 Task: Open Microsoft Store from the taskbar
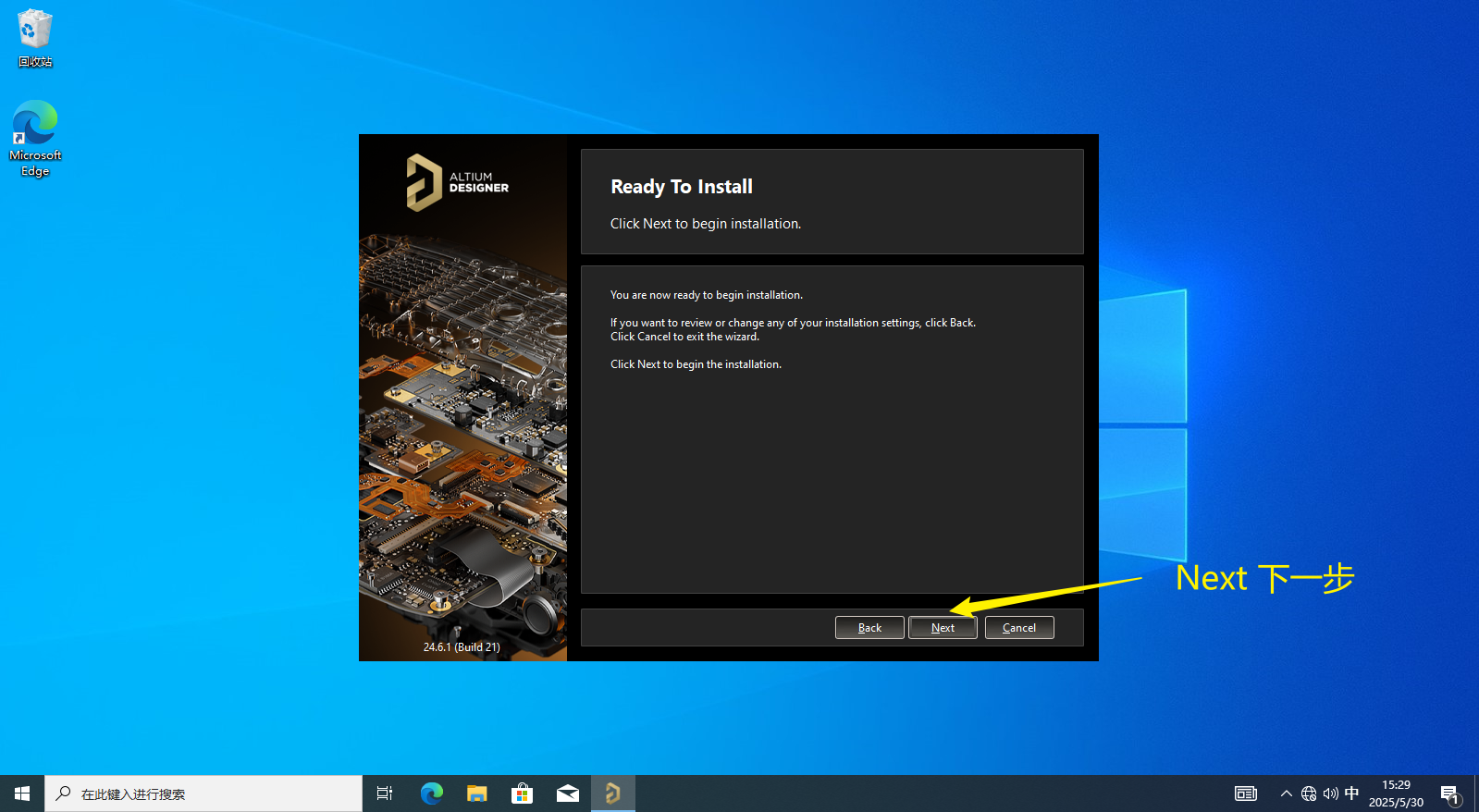(x=523, y=794)
